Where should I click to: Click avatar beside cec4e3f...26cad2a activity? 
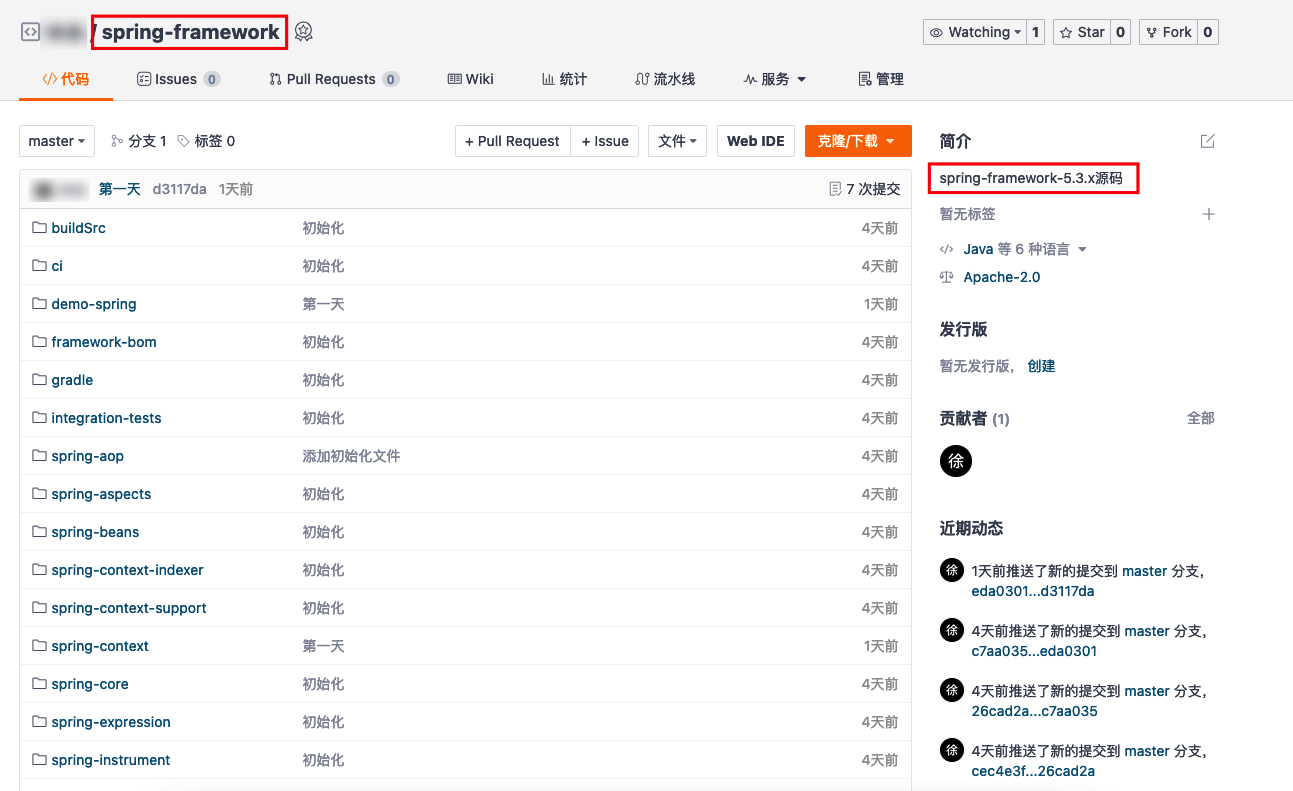pyautogui.click(x=952, y=750)
